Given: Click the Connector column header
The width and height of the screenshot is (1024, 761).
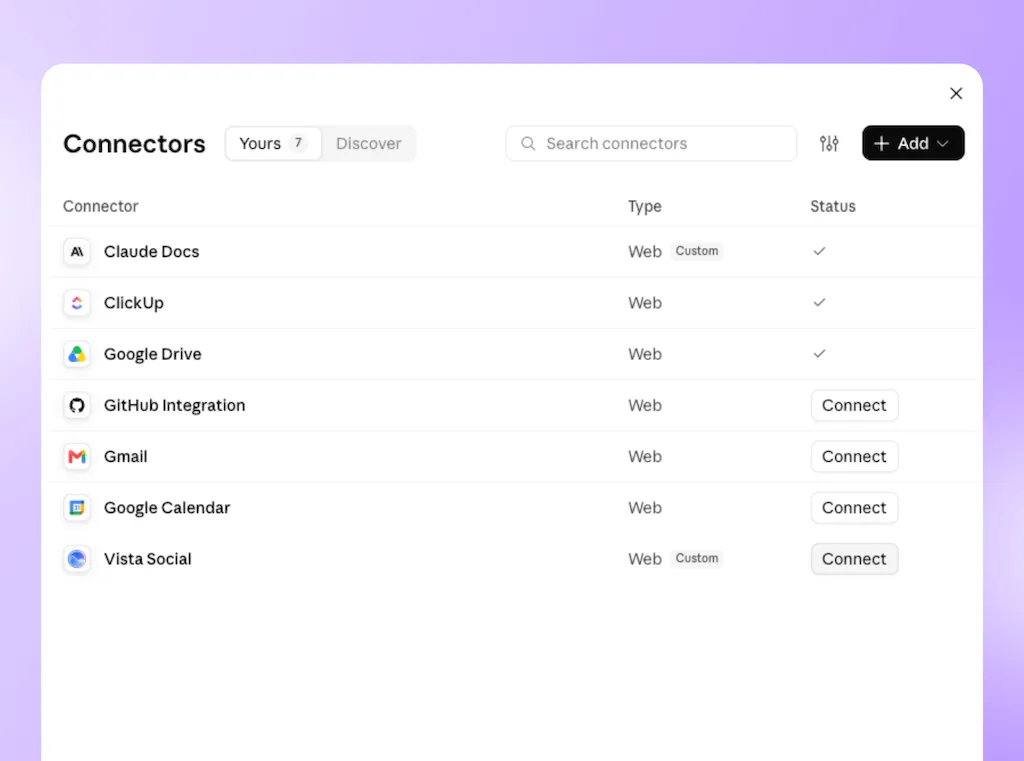Looking at the screenshot, I should pos(101,206).
